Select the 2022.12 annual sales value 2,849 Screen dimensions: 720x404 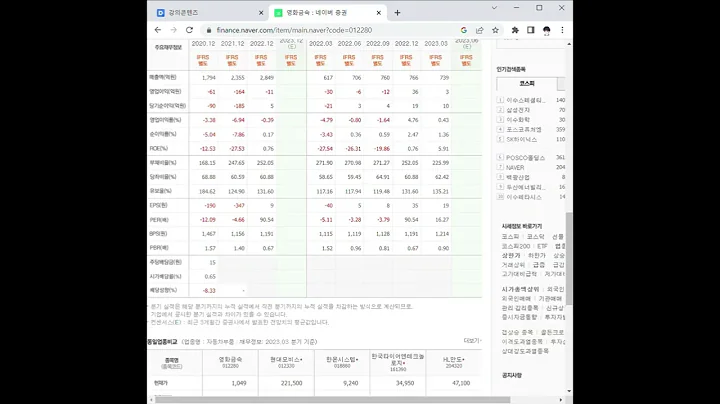pyautogui.click(x=267, y=78)
